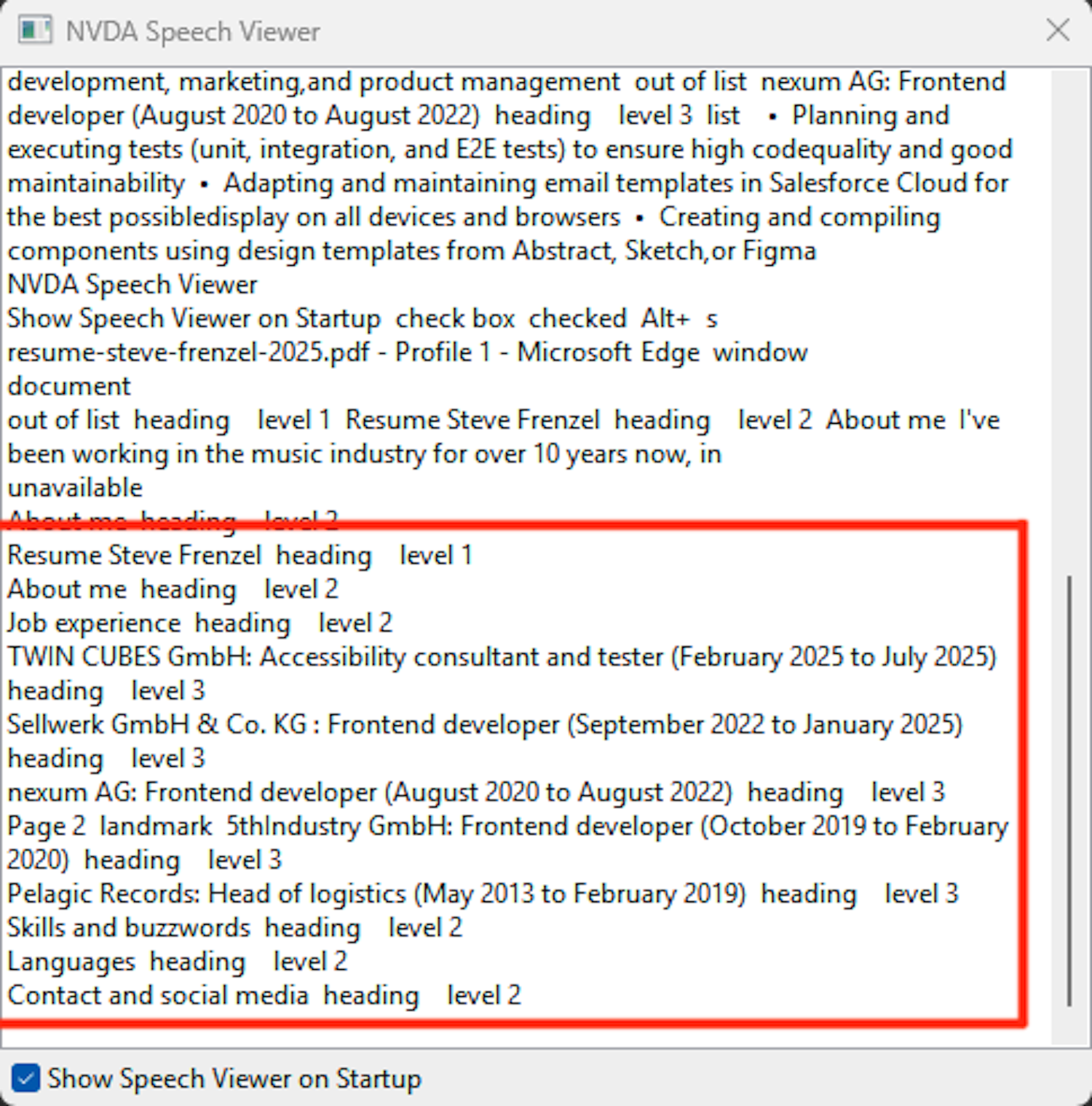
Task: Place cursor on 'Job experience' heading line
Action: pos(95,623)
